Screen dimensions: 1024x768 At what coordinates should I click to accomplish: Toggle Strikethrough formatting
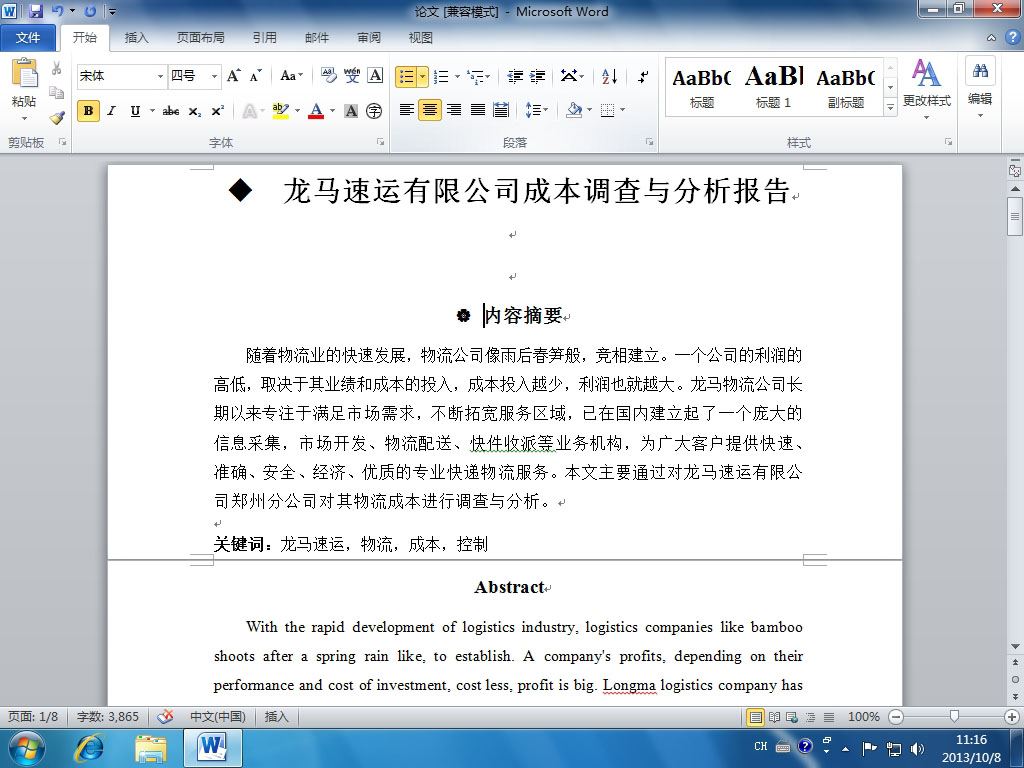(170, 111)
